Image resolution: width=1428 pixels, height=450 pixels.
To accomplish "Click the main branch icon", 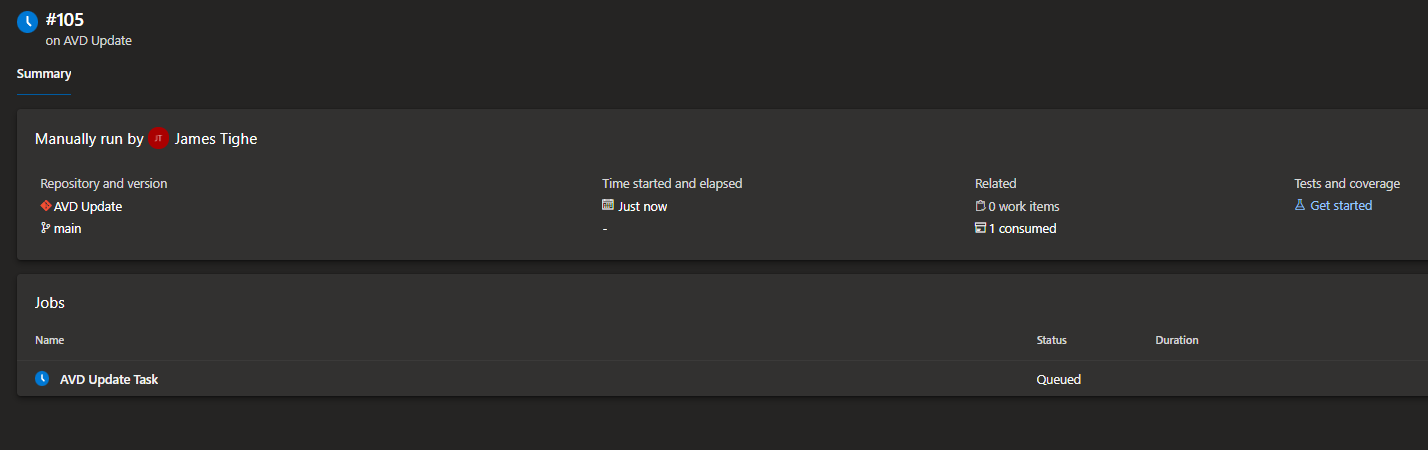I will (x=46, y=228).
